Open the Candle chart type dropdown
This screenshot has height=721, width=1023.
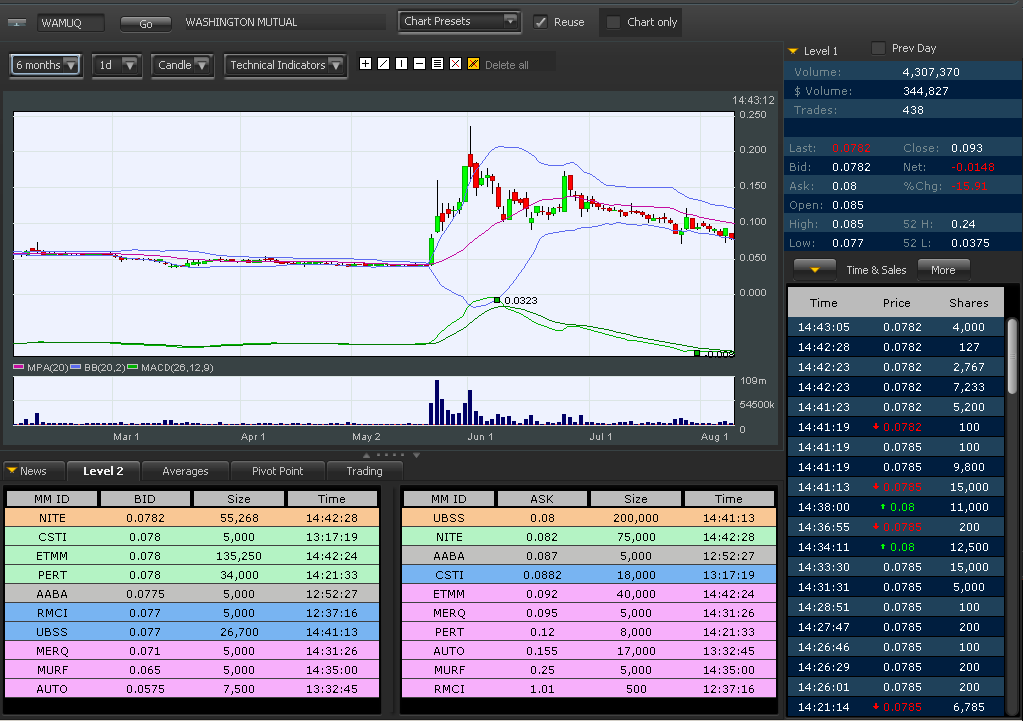click(183, 65)
